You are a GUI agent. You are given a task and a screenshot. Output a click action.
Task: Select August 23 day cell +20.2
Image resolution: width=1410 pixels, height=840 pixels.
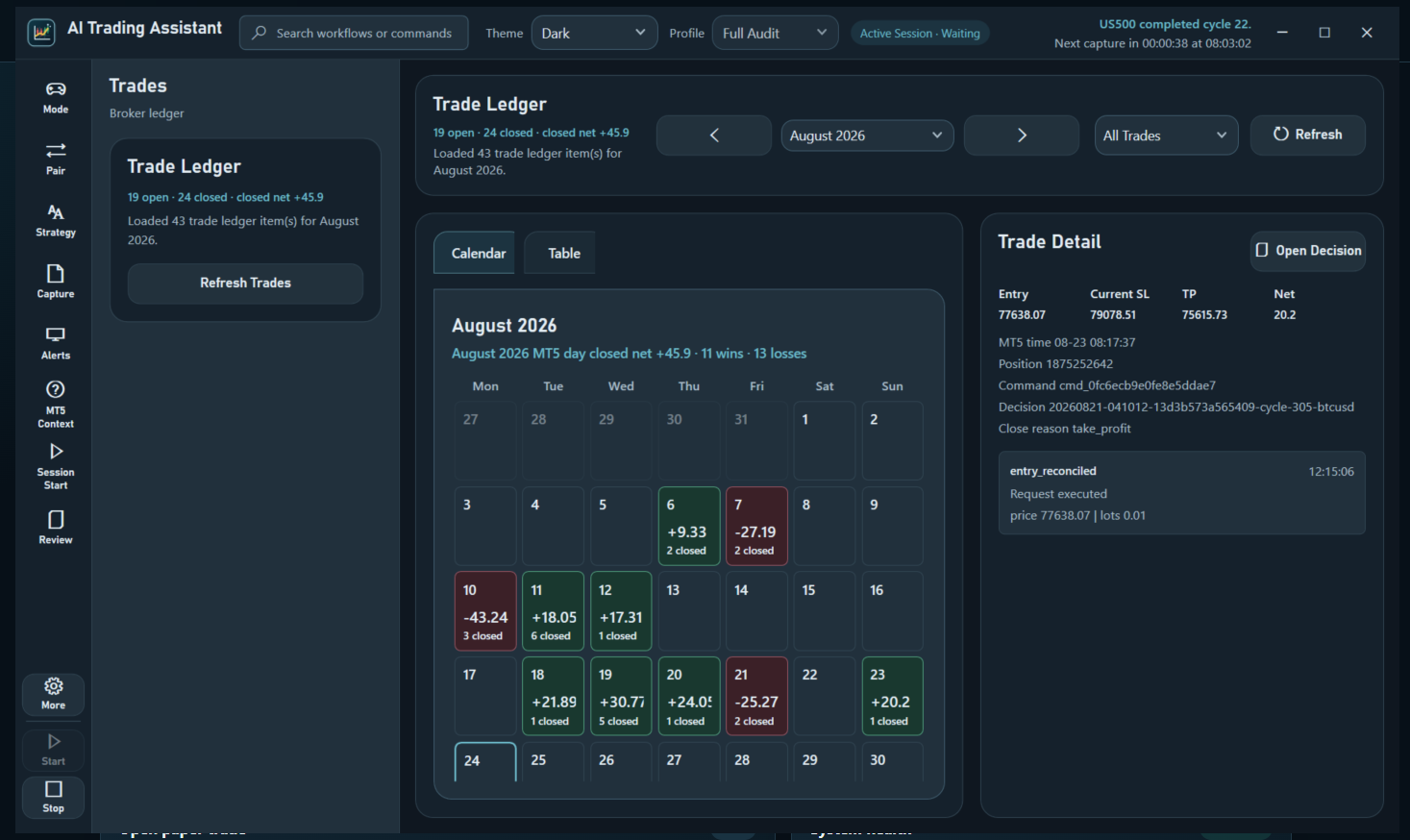coord(892,696)
